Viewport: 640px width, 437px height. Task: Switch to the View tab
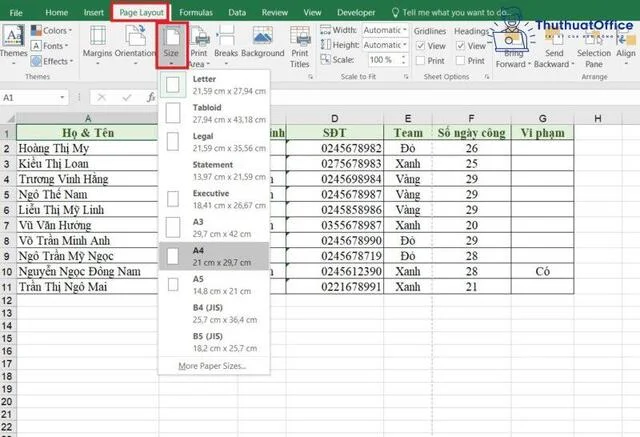[312, 13]
